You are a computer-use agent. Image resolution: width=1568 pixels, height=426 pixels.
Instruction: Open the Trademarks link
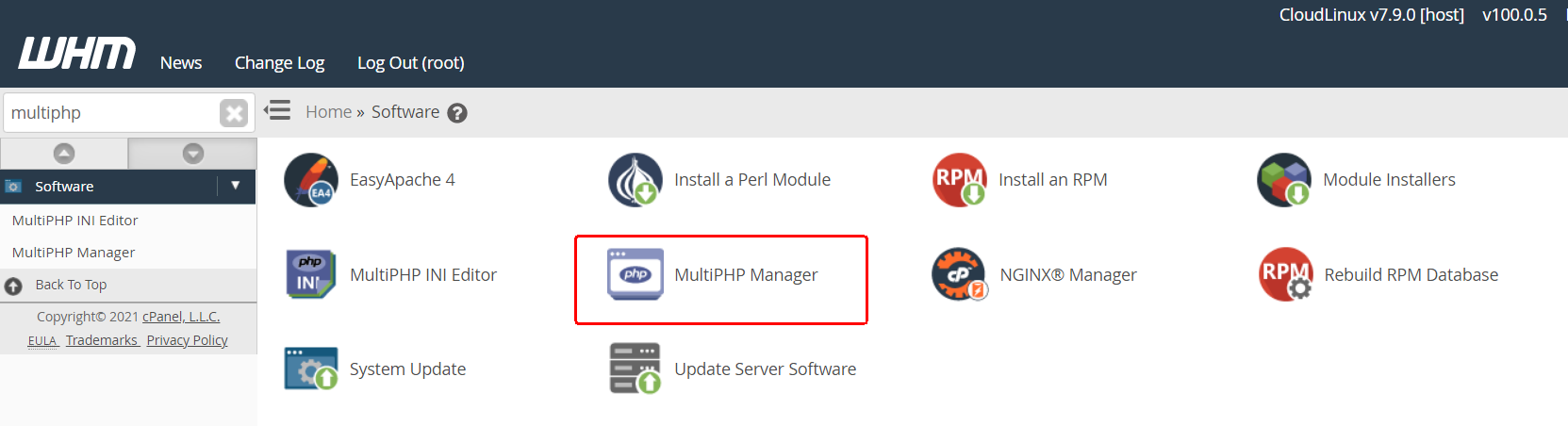102,340
